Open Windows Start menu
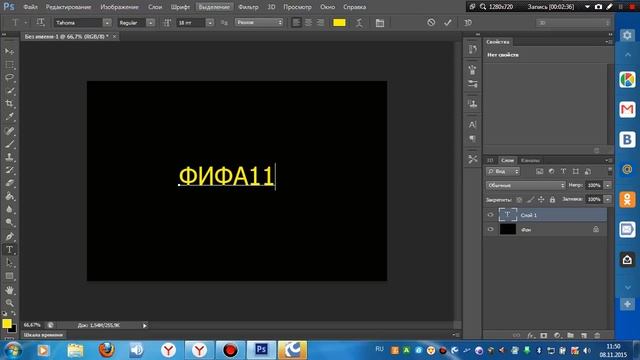Screen dimensions: 640x360 [x=13, y=350]
